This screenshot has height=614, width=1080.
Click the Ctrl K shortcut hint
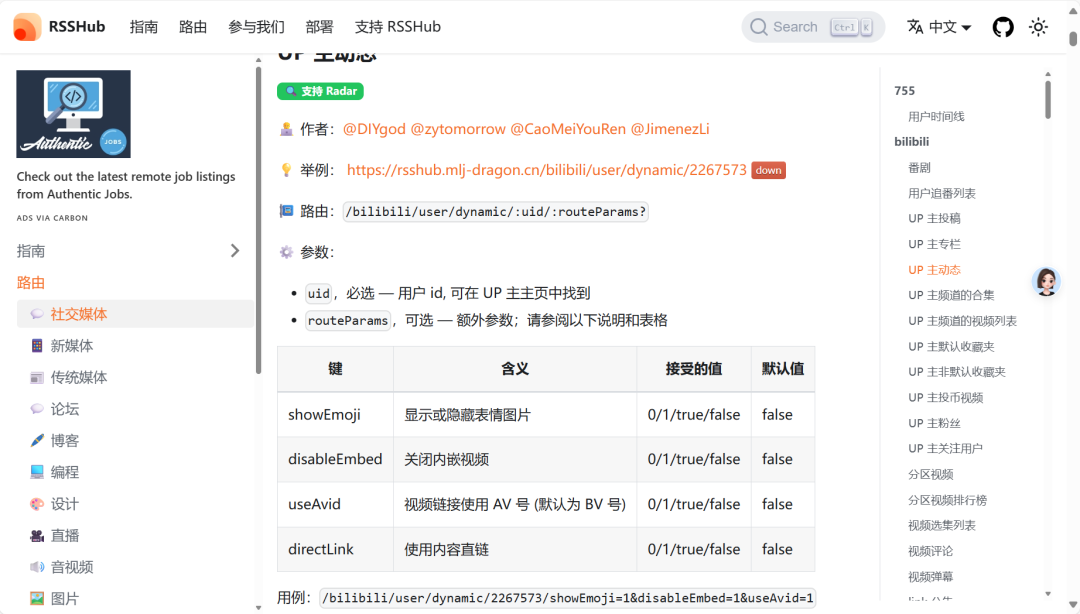pos(851,27)
